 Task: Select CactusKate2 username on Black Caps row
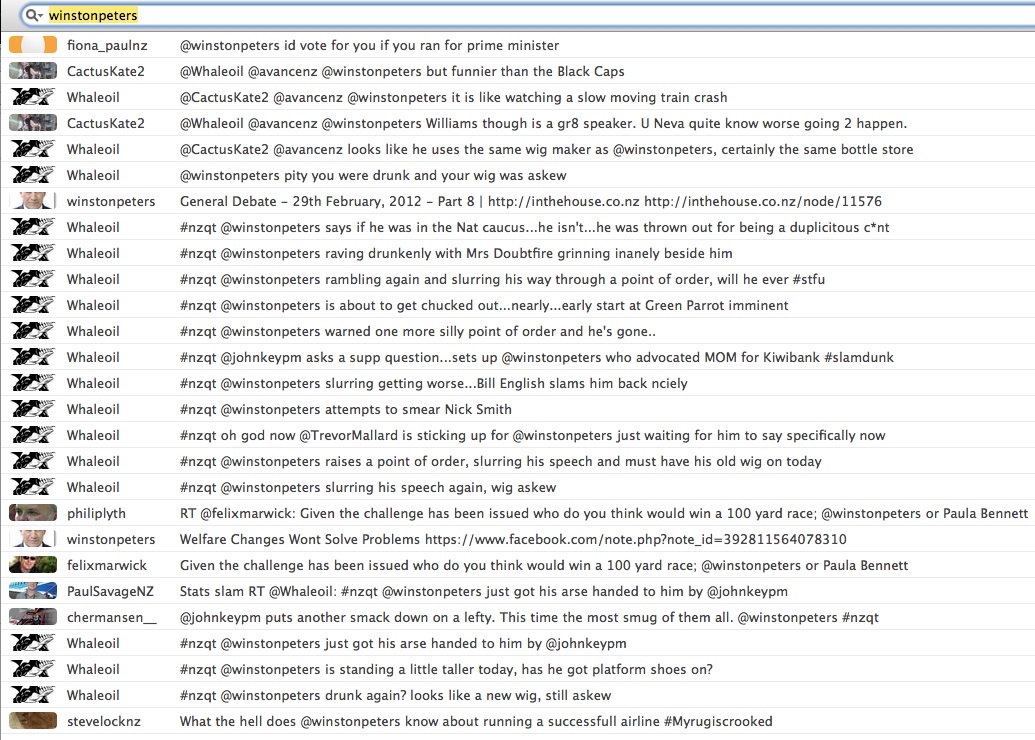coord(106,71)
